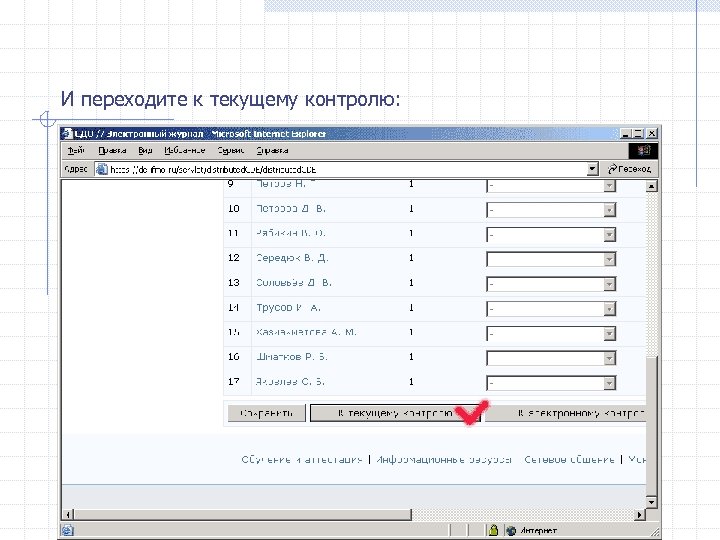Select student name Середюк В. Д.
Image resolution: width=720 pixels, height=540 pixels.
[x=292, y=258]
